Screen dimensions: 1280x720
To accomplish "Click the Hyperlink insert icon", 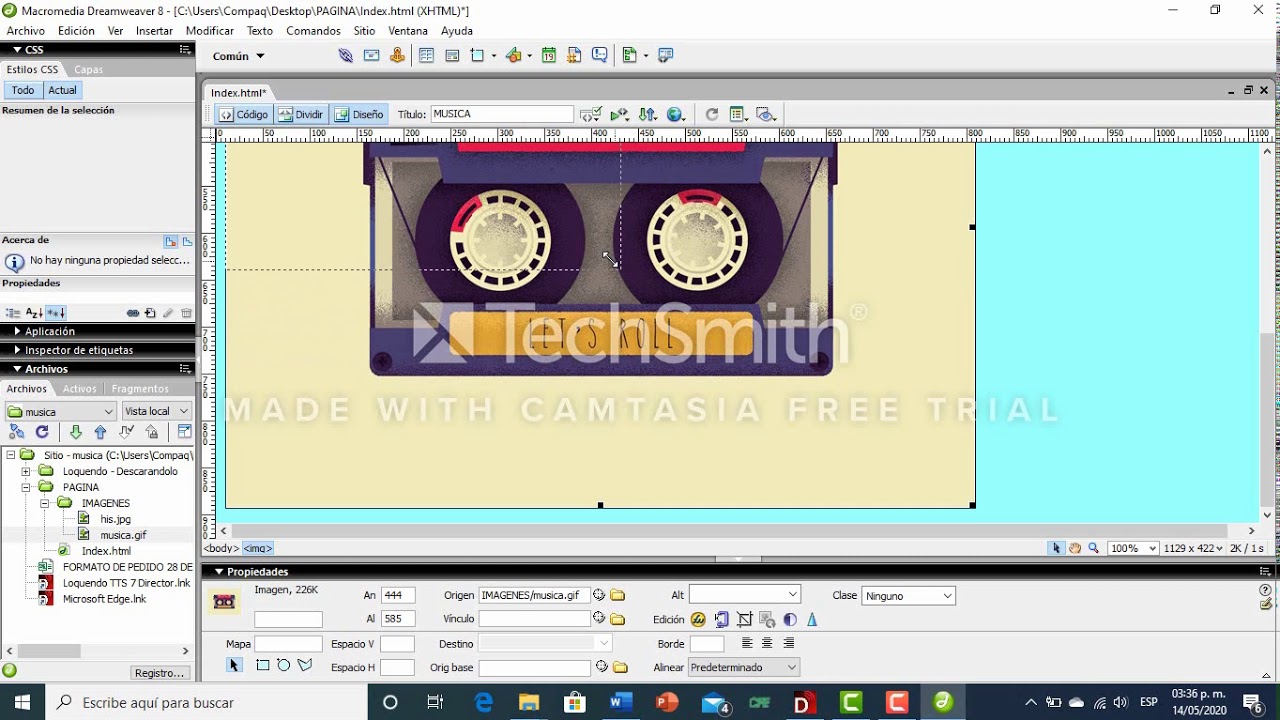I will 346,56.
